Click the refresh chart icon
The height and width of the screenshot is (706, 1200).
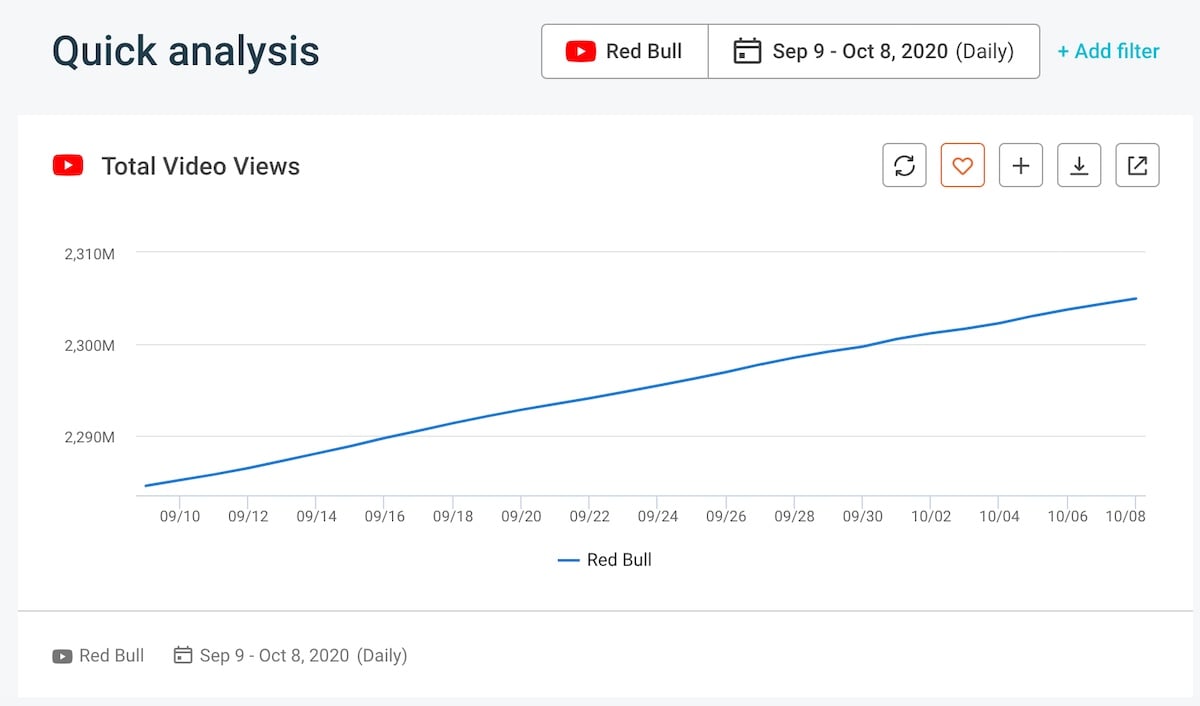(904, 166)
